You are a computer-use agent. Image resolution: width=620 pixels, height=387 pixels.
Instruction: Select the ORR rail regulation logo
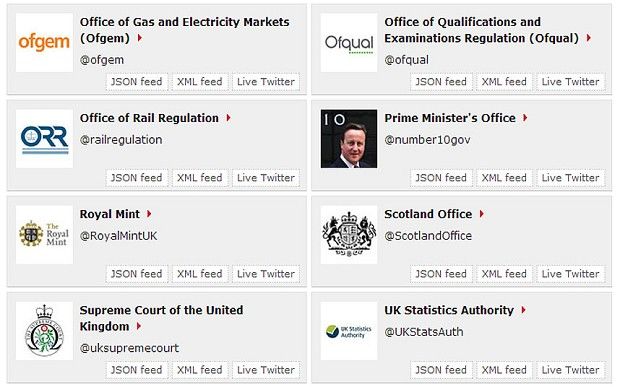[x=44, y=139]
